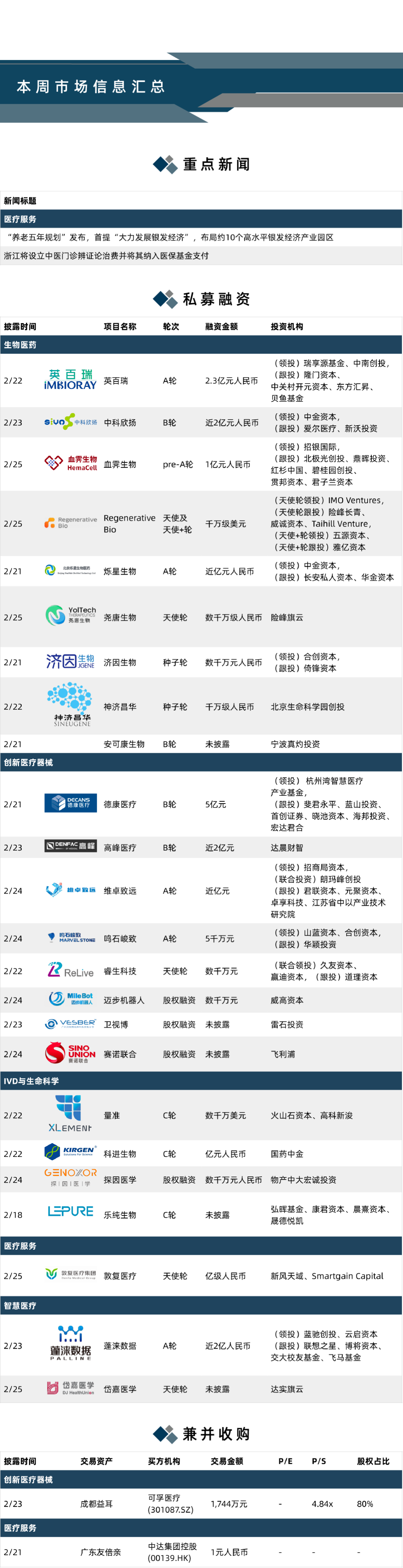This screenshot has height=1568, width=403.
Task: Select the 新闻标题 column header
Action: click(20, 201)
